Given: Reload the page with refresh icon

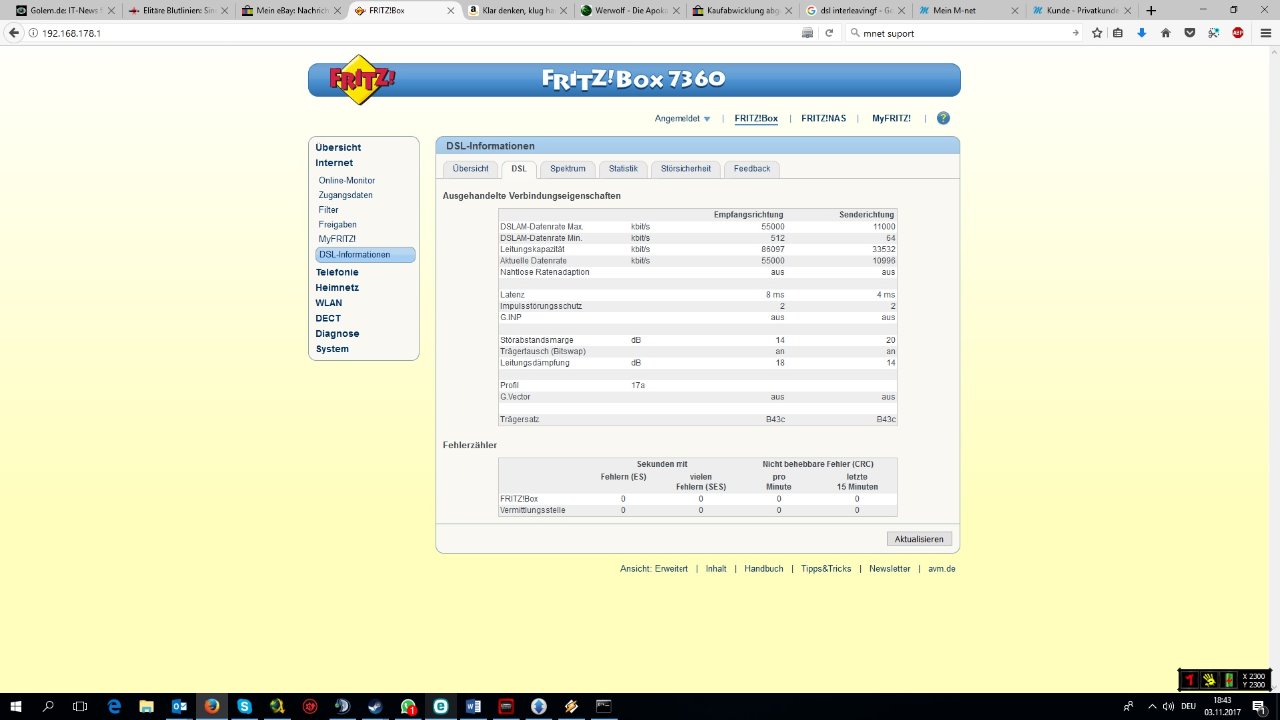Looking at the screenshot, I should pyautogui.click(x=828, y=33).
